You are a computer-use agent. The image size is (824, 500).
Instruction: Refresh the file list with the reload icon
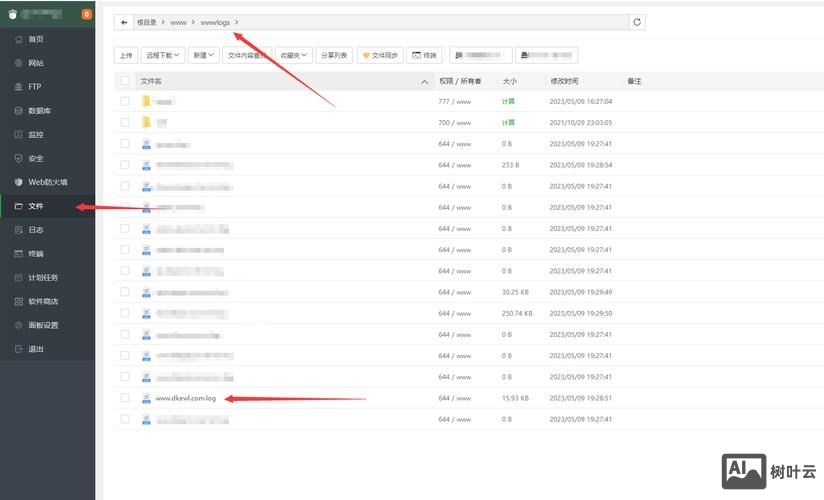tap(637, 22)
